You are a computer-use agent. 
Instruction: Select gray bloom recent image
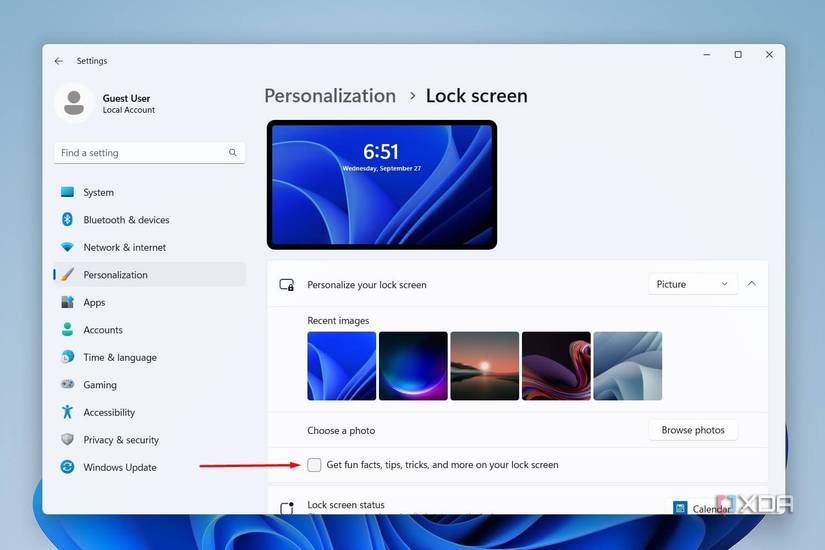point(628,366)
